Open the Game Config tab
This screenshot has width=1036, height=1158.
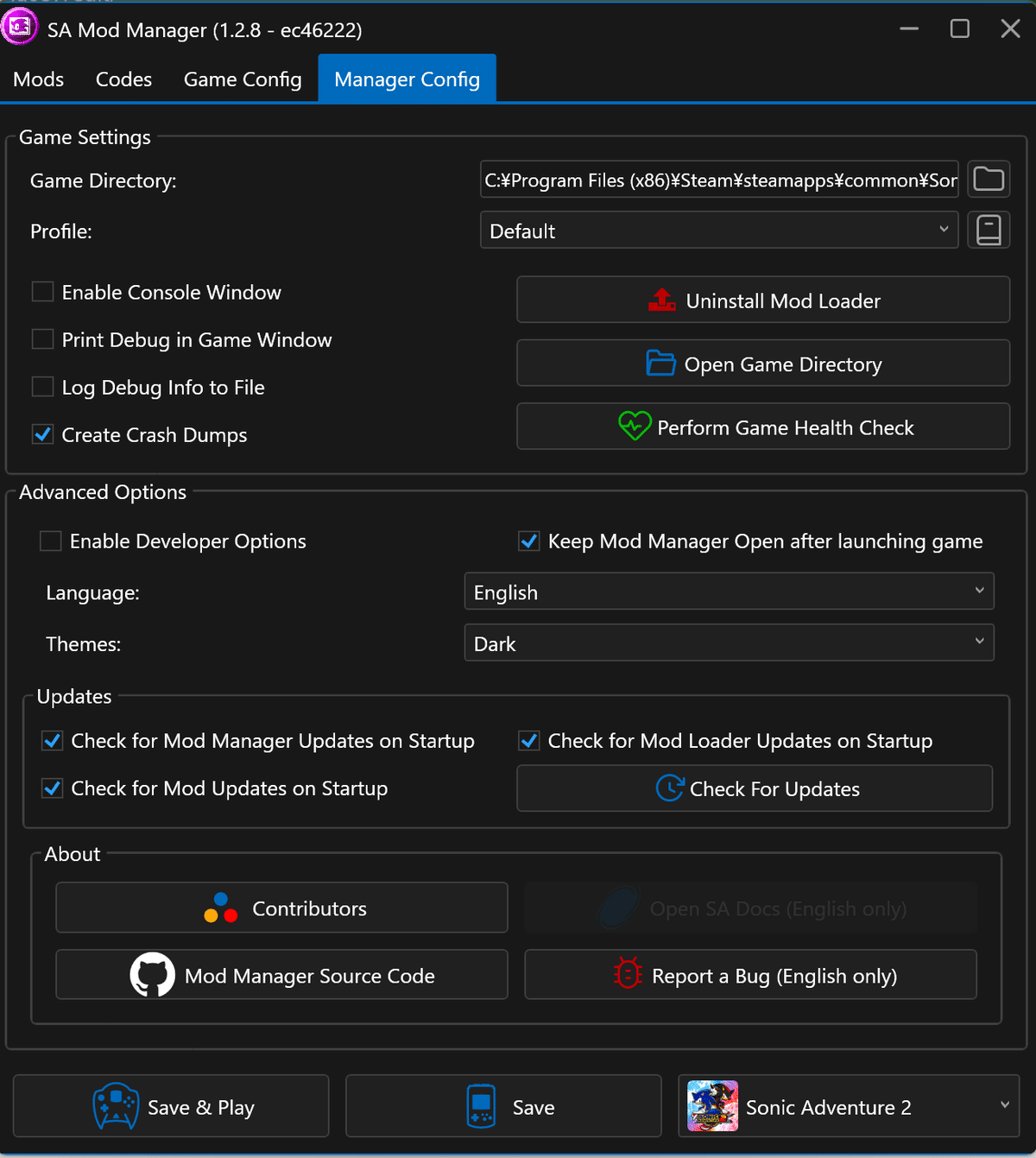[243, 79]
